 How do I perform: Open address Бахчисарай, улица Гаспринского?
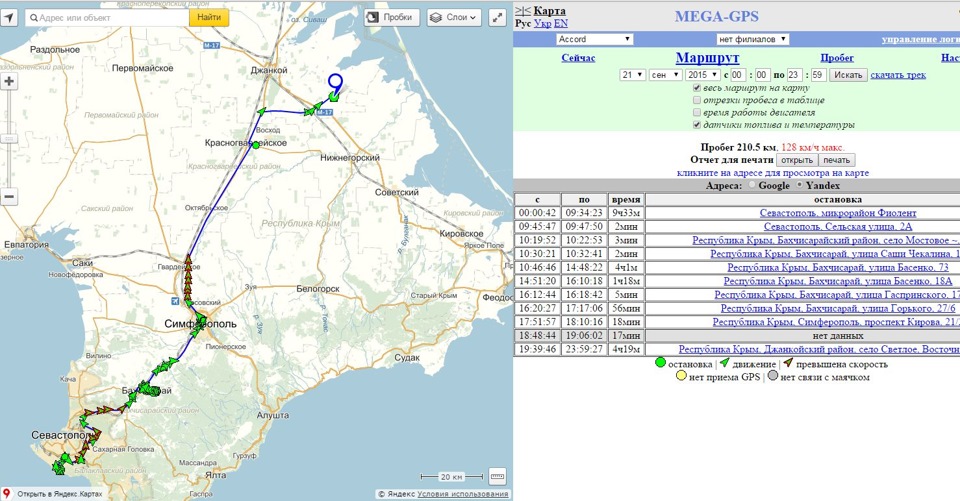point(837,295)
